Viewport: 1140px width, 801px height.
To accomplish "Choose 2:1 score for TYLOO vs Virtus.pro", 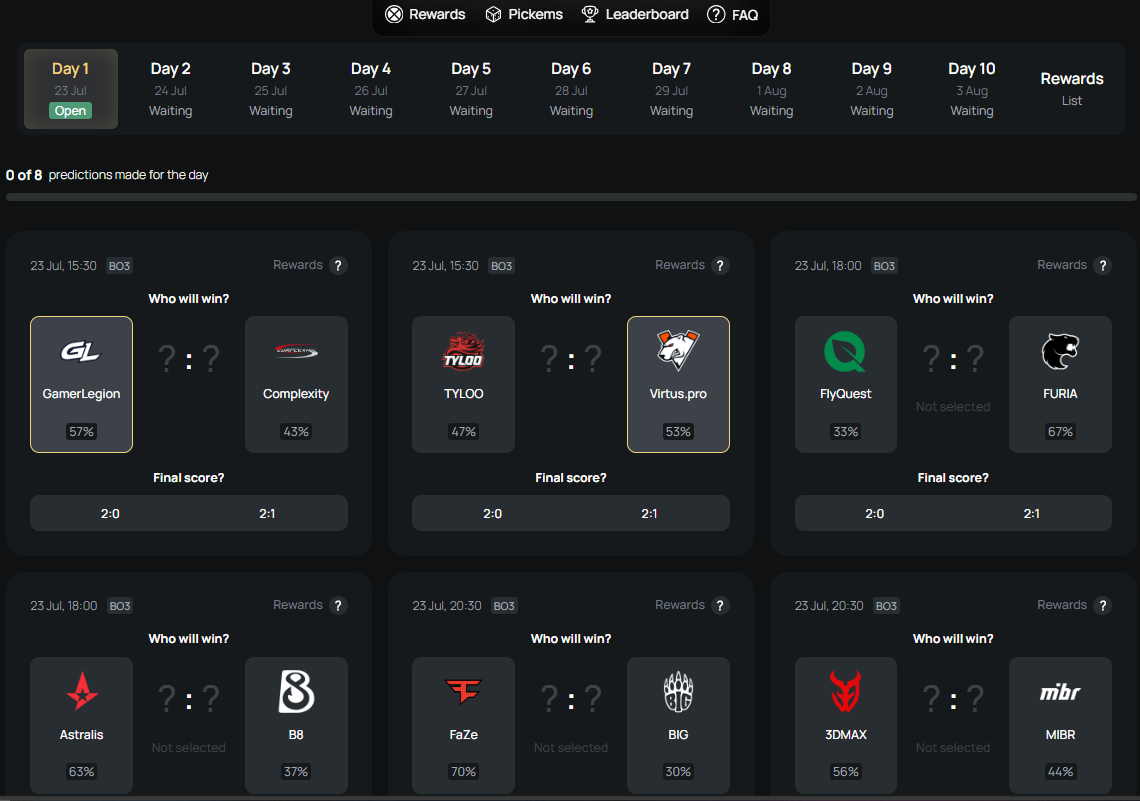I will [x=649, y=513].
